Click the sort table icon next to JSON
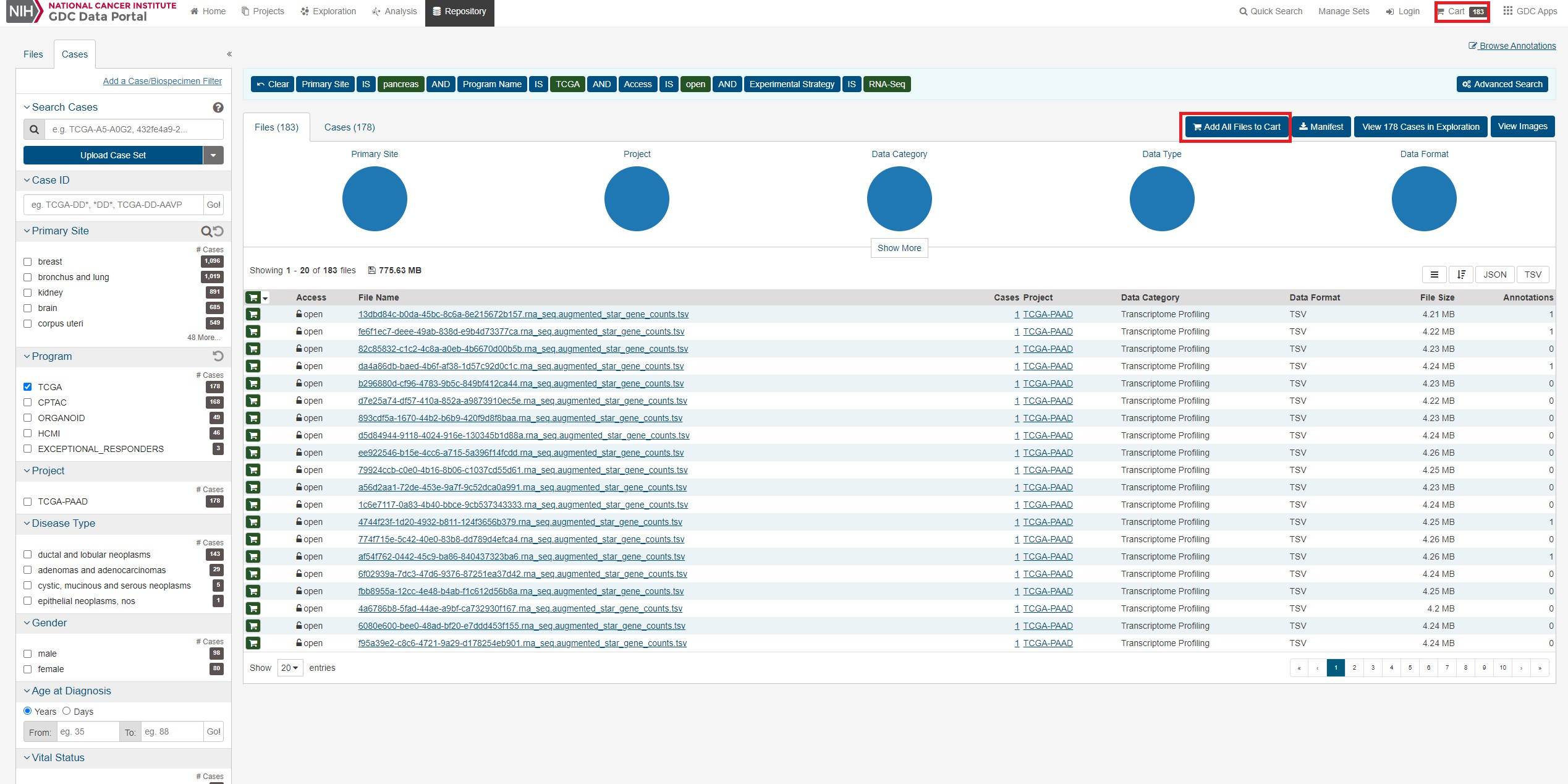Image resolution: width=1568 pixels, height=784 pixels. (1461, 275)
